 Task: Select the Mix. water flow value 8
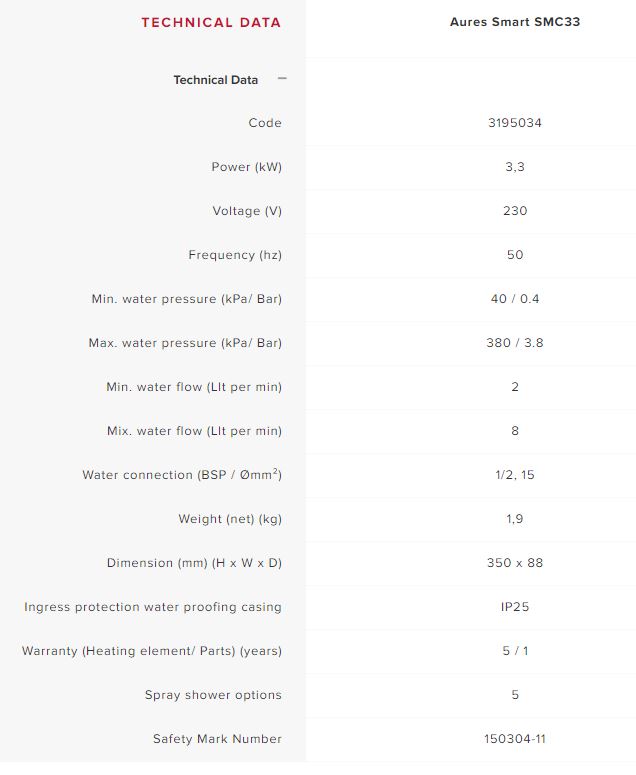coord(515,431)
